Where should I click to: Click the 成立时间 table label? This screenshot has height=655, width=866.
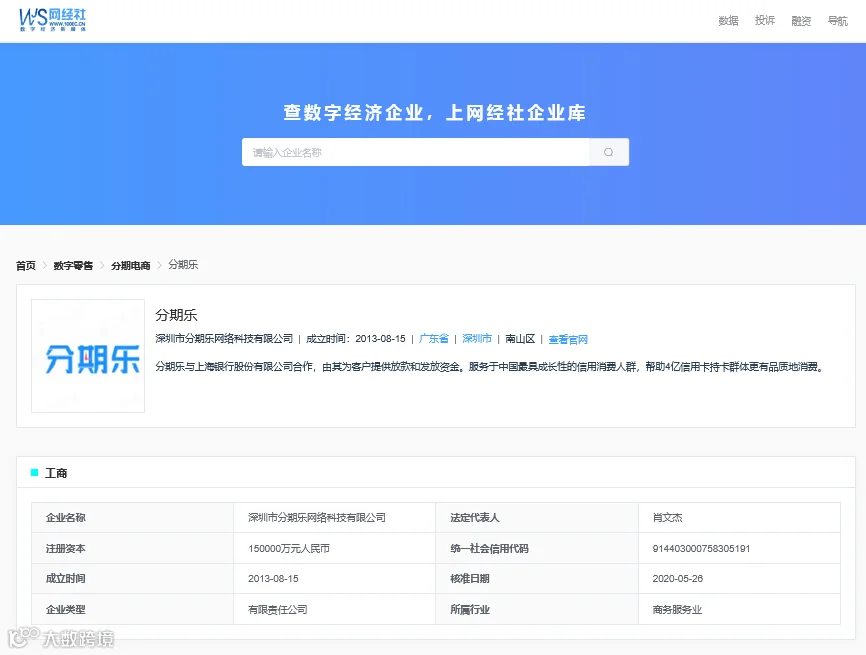66,578
